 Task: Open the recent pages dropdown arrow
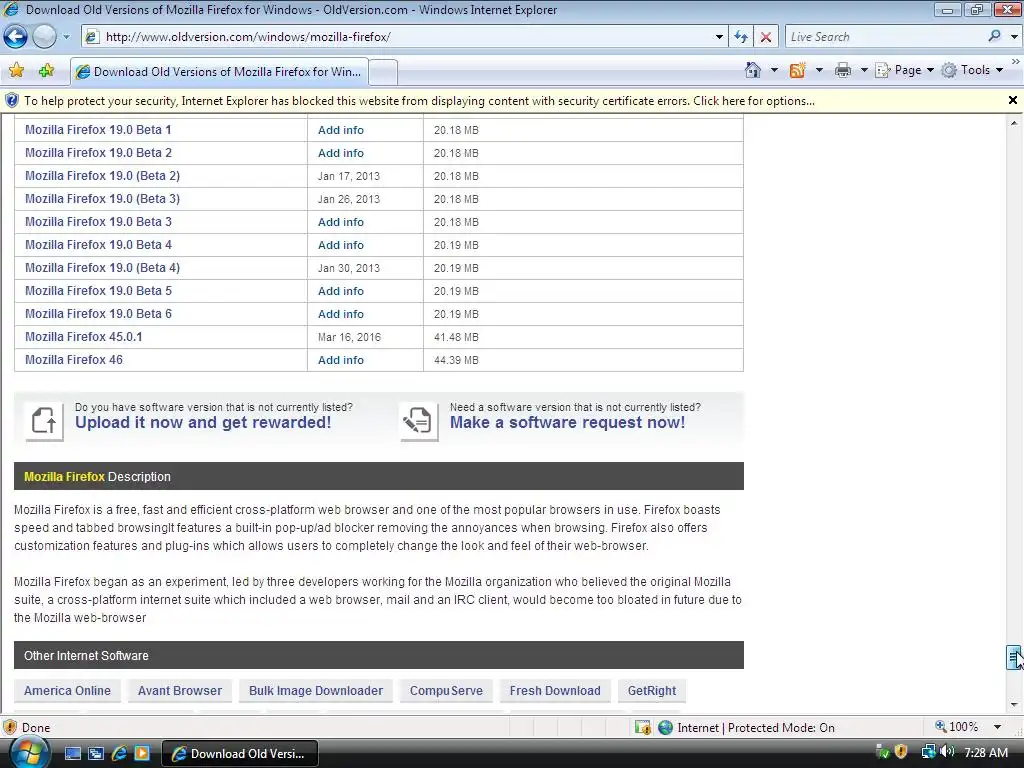point(66,37)
